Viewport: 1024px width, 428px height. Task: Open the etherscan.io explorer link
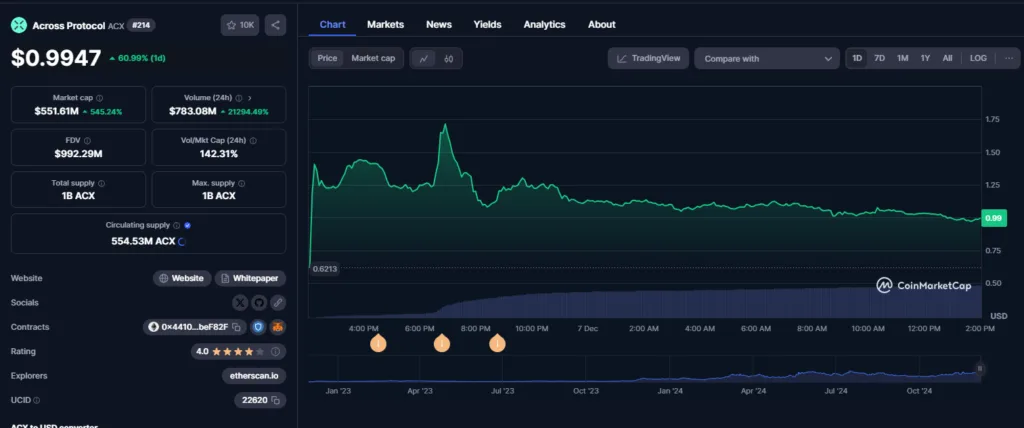[x=254, y=376]
